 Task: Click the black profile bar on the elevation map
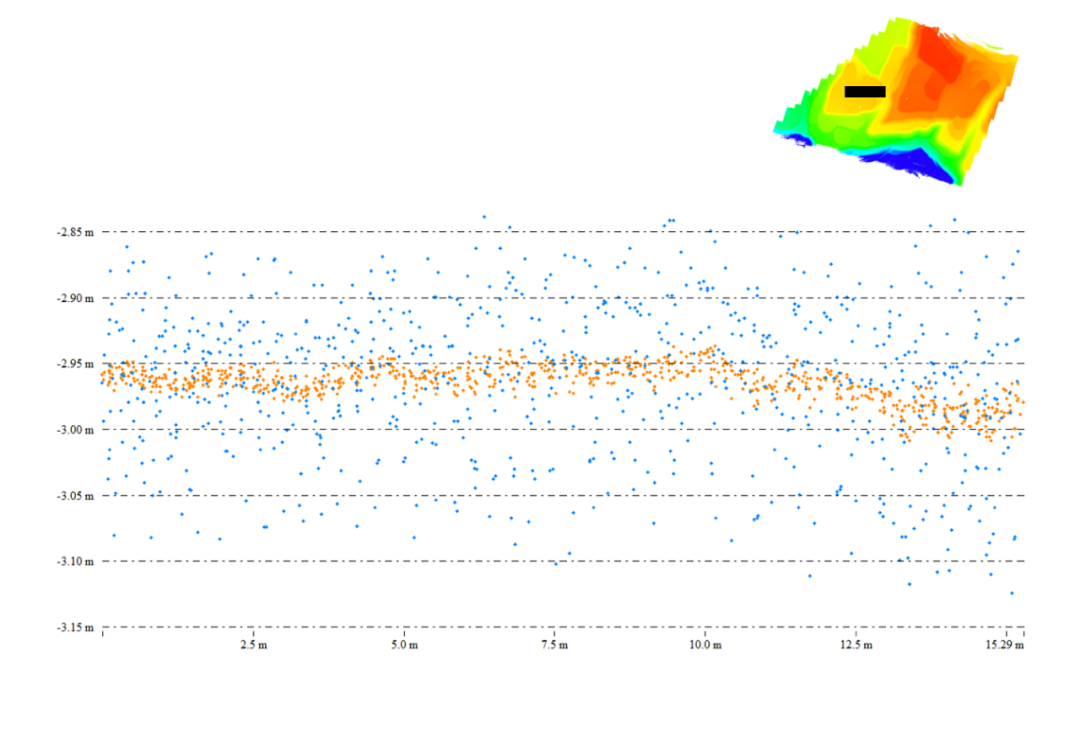(865, 92)
